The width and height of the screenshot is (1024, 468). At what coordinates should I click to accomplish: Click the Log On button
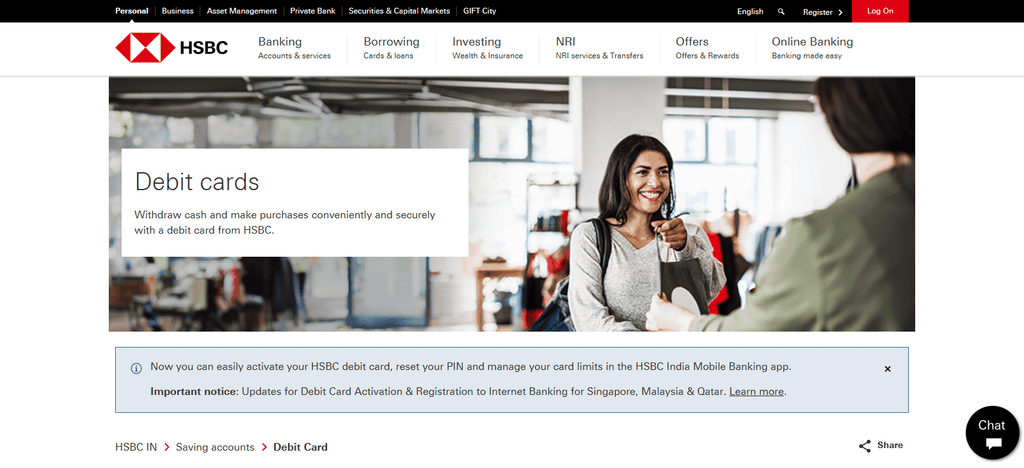point(880,11)
